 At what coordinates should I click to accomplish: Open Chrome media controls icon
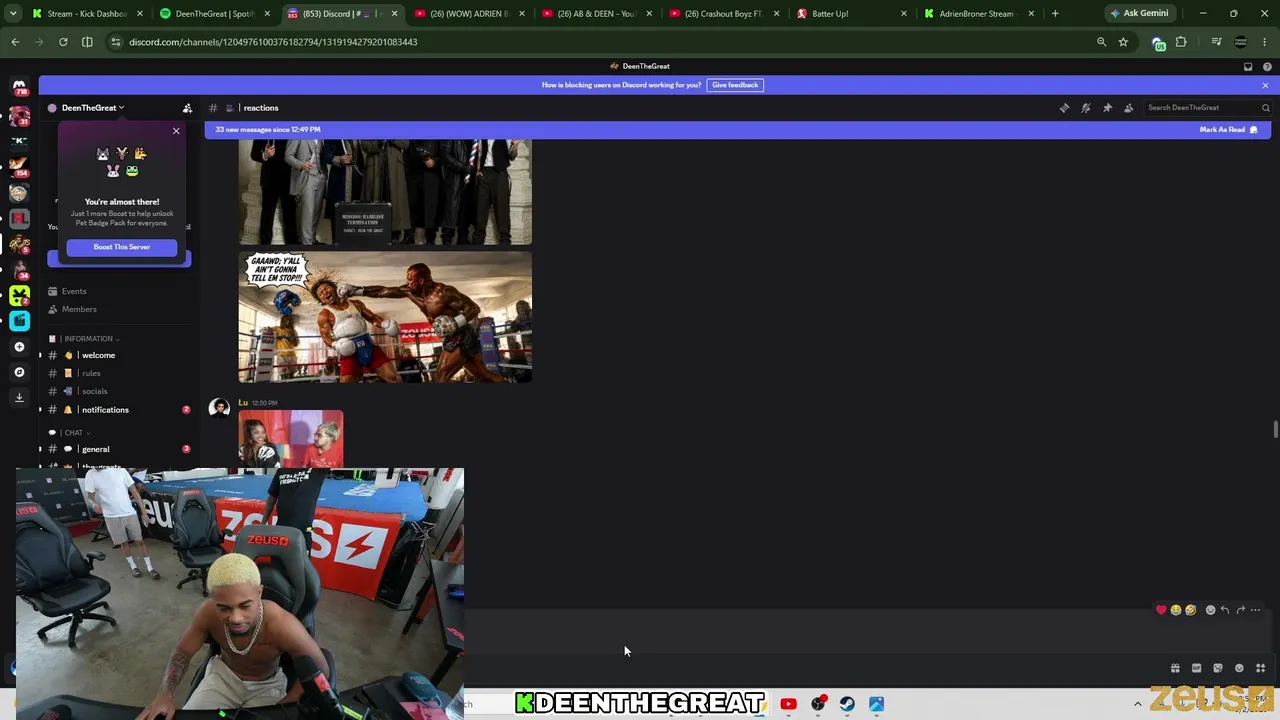(x=1216, y=42)
